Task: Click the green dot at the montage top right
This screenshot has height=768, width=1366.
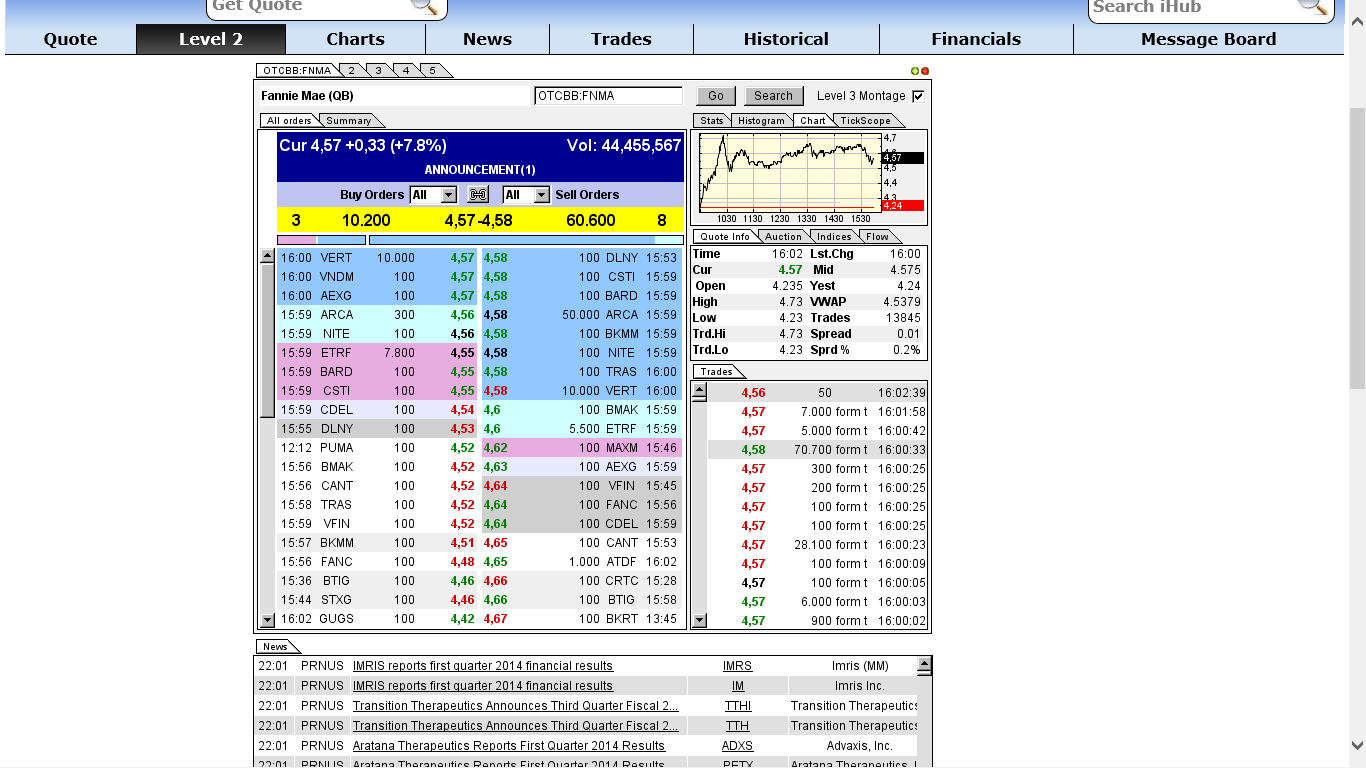Action: [913, 71]
